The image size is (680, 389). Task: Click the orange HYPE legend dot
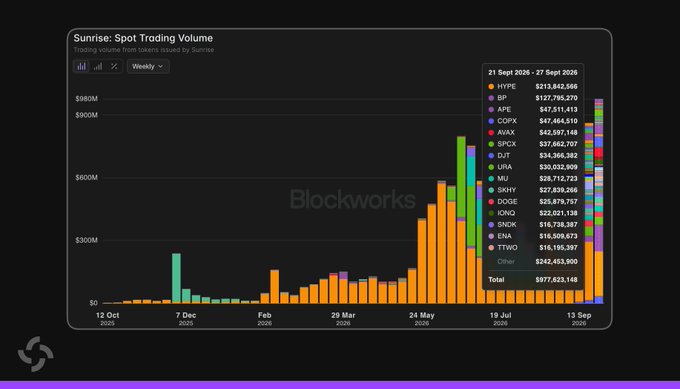click(x=491, y=87)
